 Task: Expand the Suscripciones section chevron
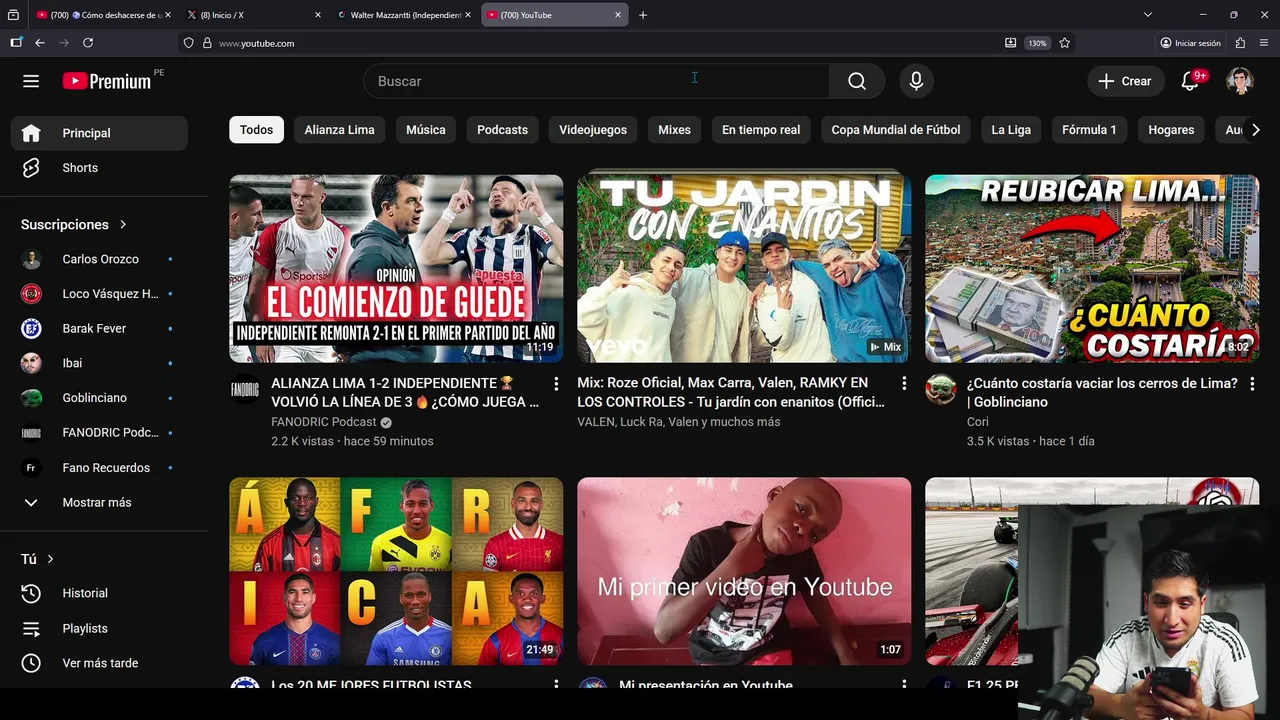coord(123,225)
